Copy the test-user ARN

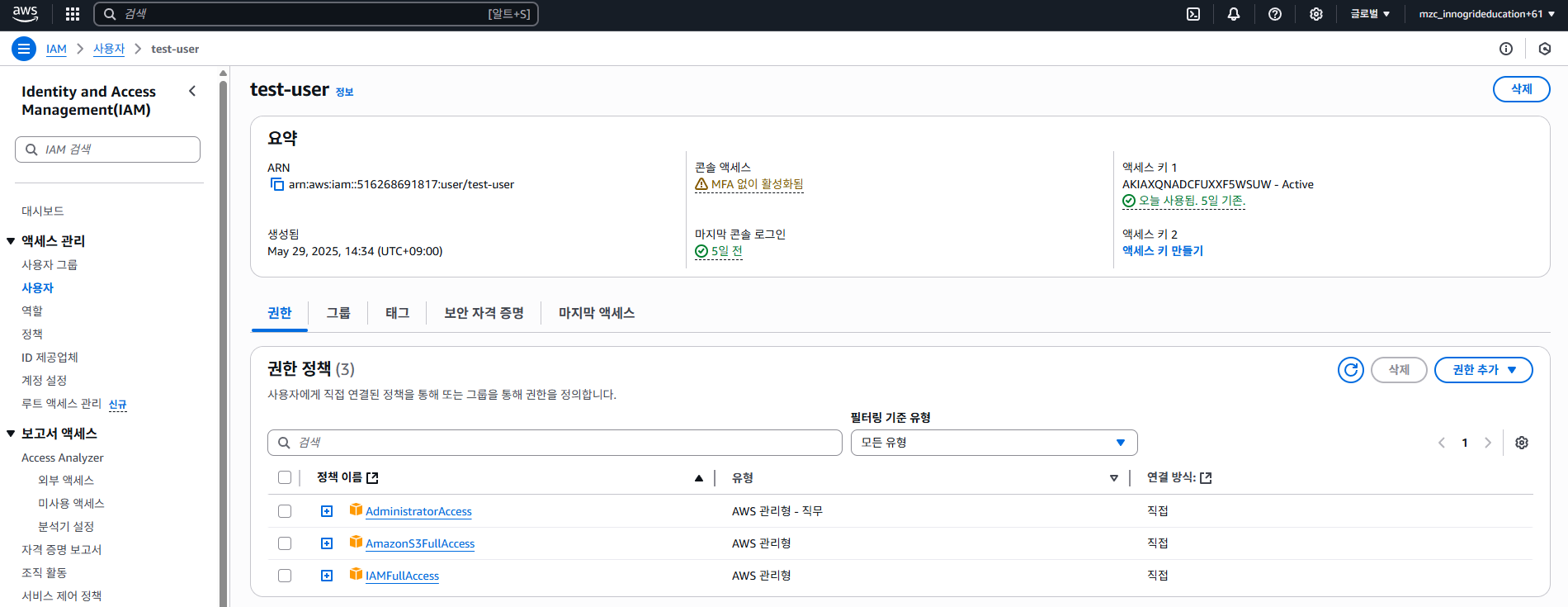coord(277,184)
